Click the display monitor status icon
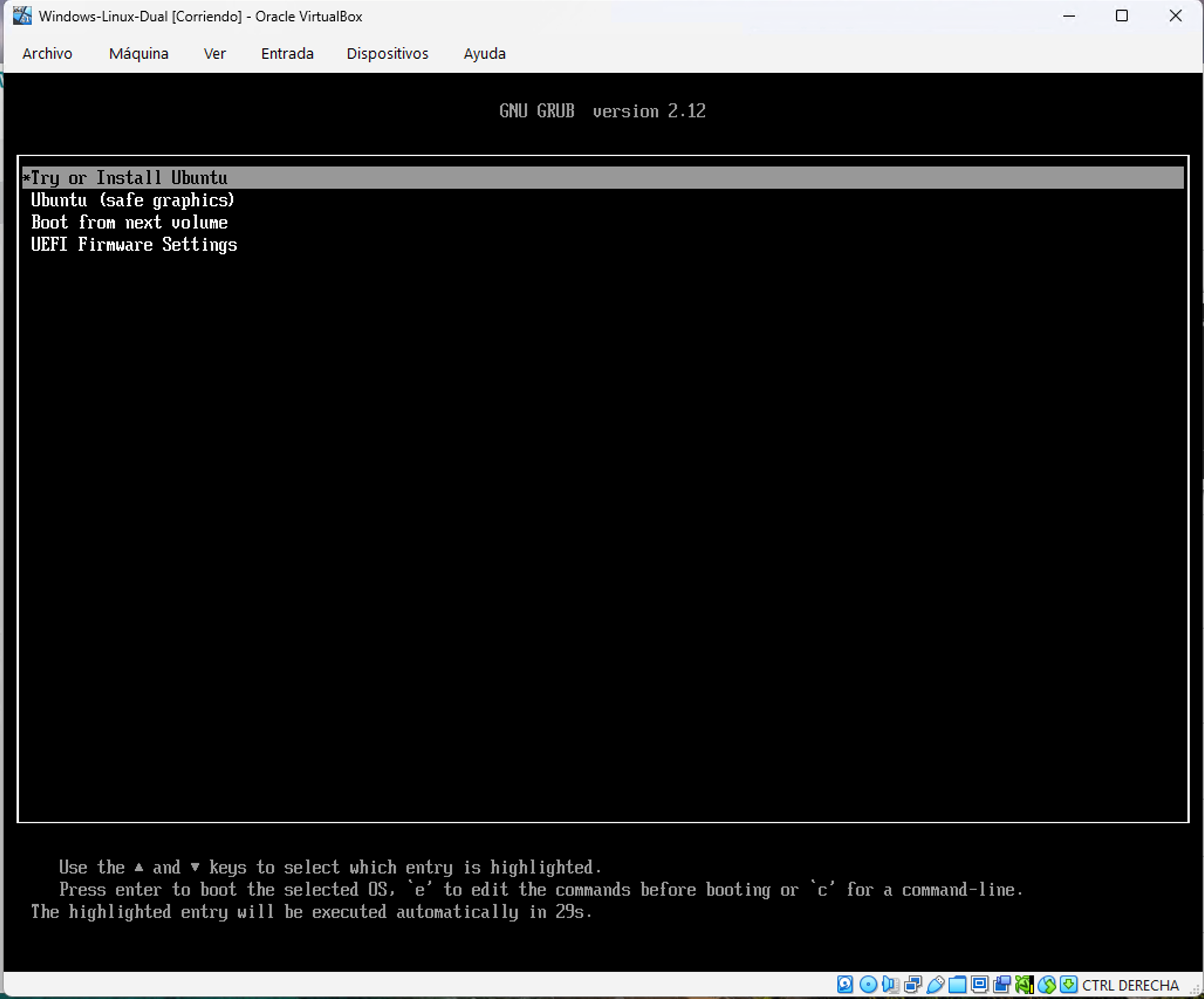This screenshot has width=1204, height=999. click(980, 984)
